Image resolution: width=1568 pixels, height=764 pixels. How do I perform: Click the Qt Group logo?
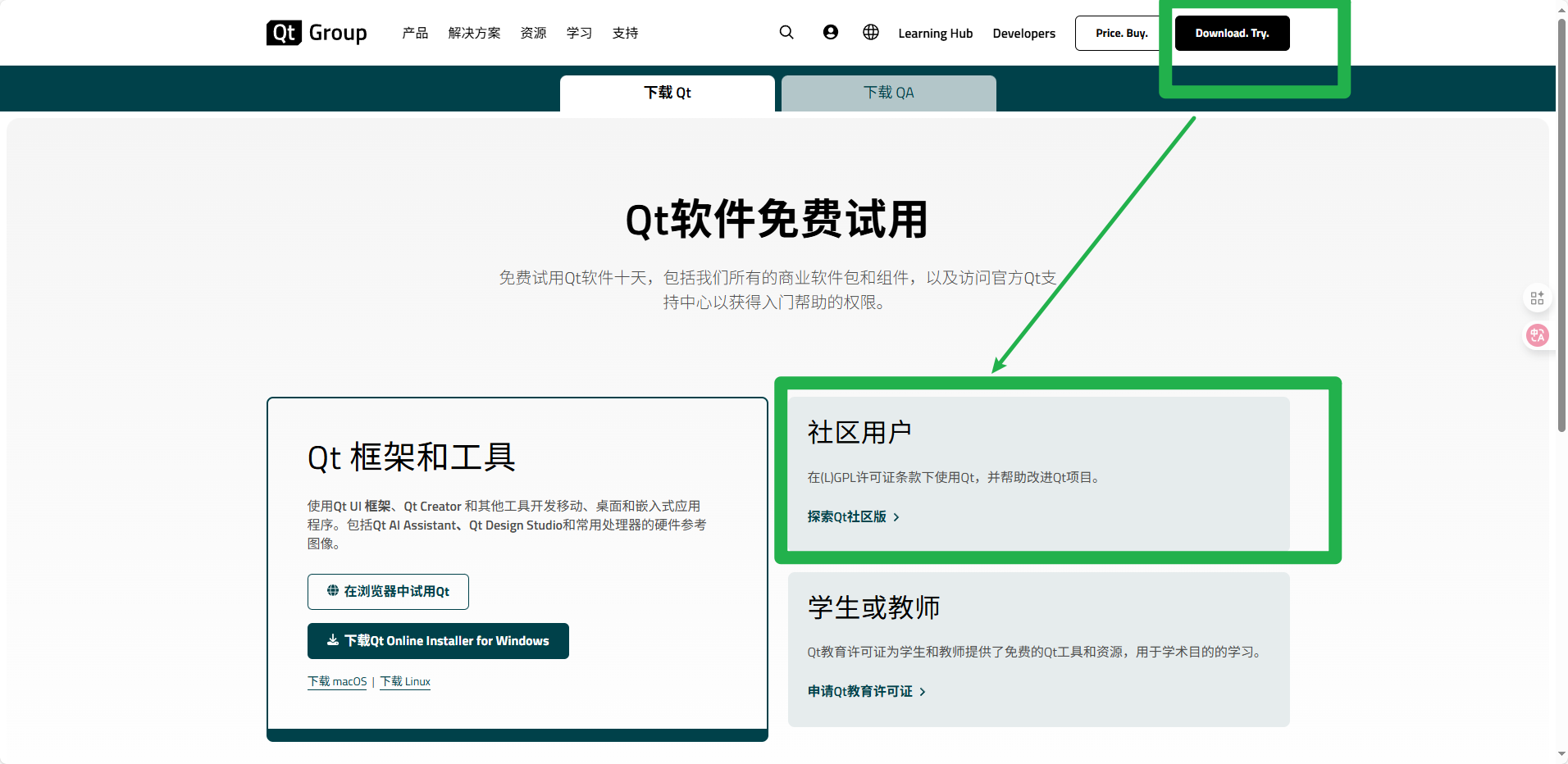pos(317,33)
